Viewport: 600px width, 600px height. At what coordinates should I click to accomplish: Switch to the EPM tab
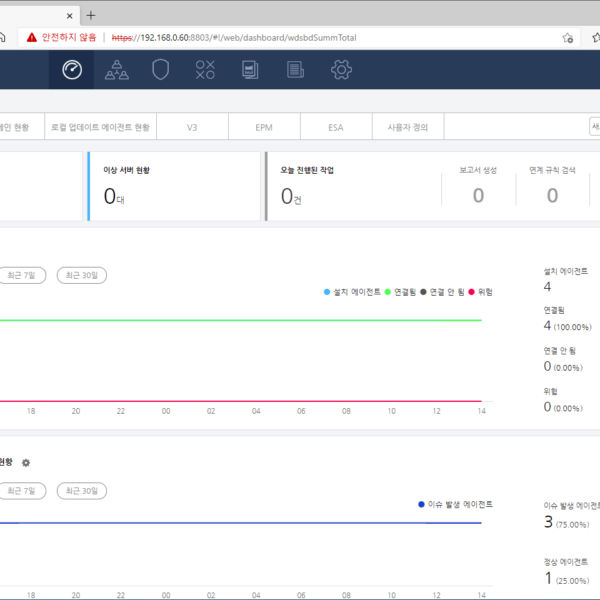pos(264,127)
